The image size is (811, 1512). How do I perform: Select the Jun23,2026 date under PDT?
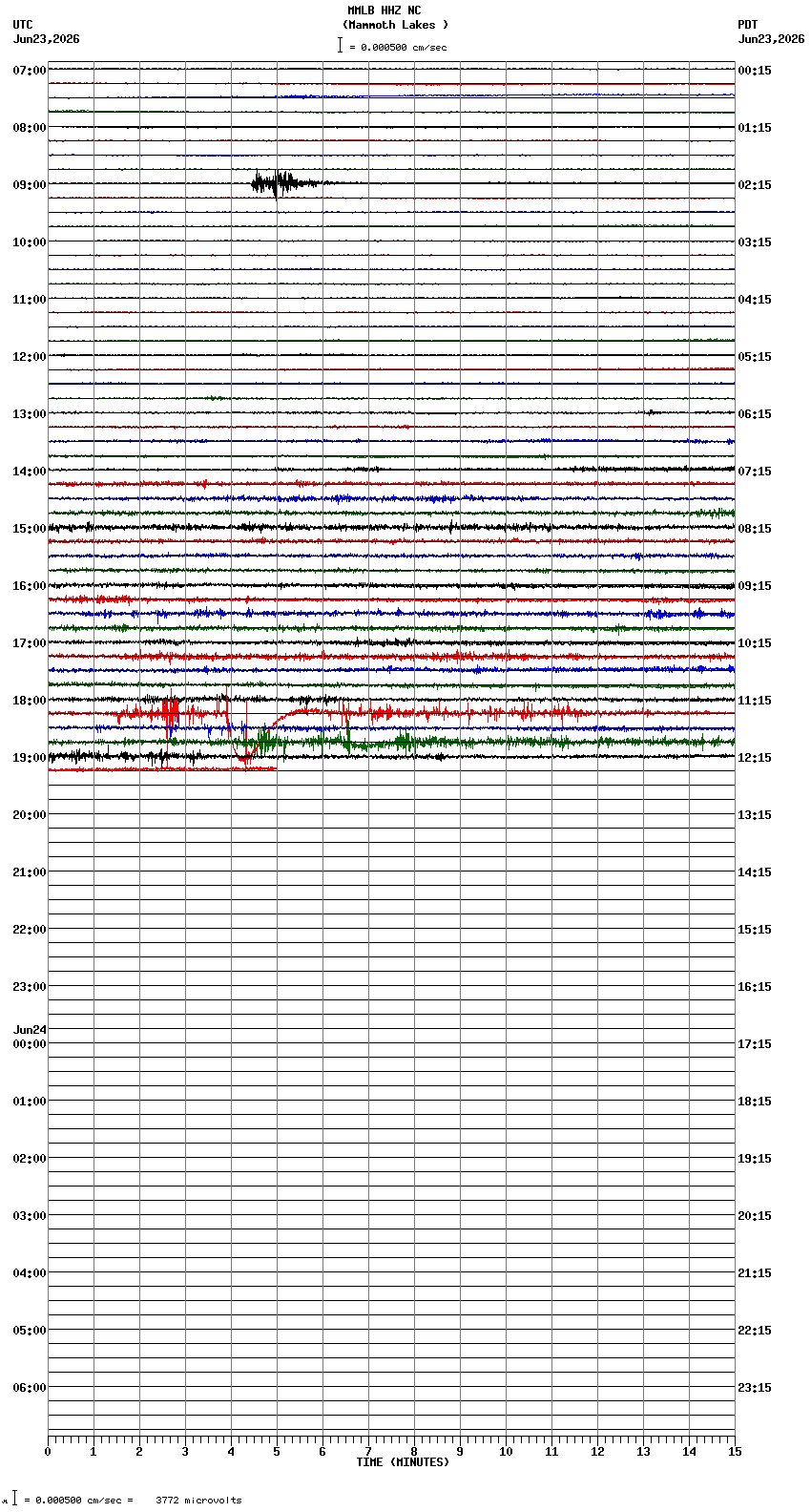coord(771,39)
